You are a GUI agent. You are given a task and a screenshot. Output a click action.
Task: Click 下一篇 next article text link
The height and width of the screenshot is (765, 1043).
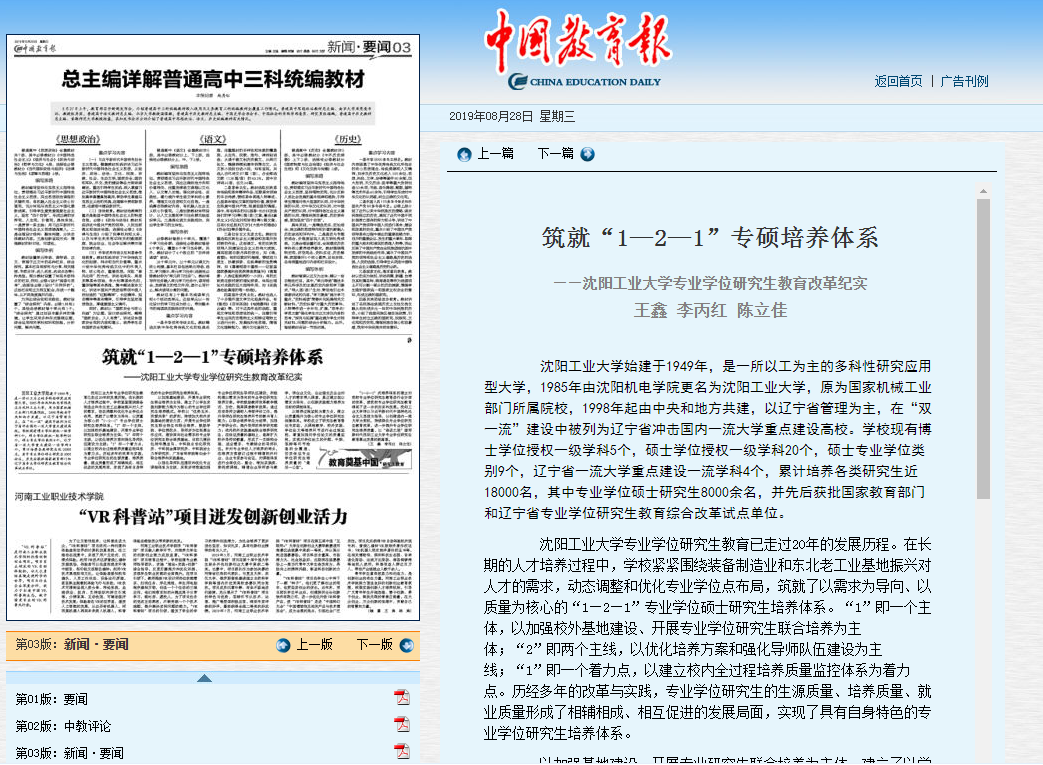pos(555,154)
